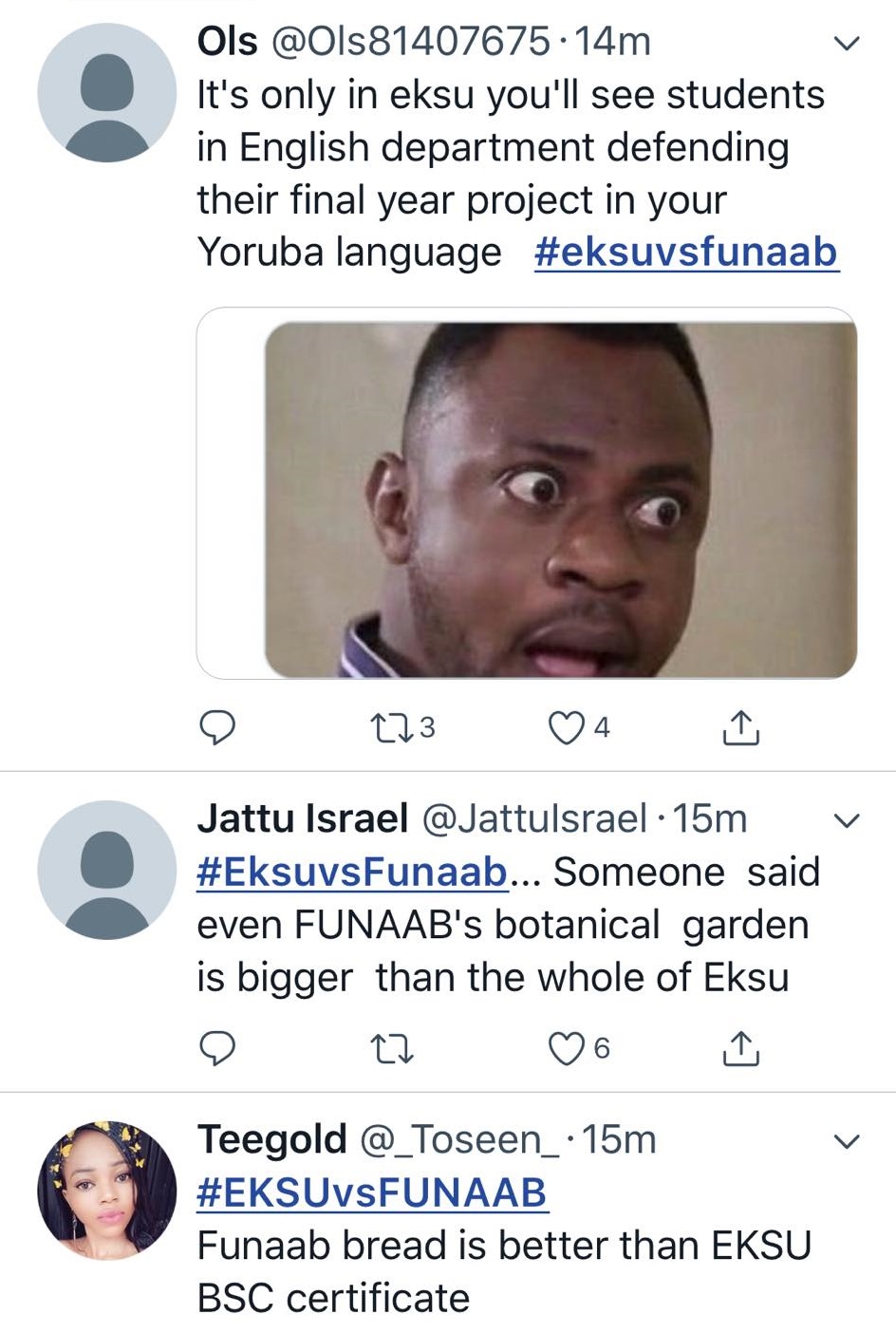This screenshot has height=1333, width=896.
Task: Tap the #EksuvsFunaab hashtag in Jattu's tweet
Action: pos(352,872)
